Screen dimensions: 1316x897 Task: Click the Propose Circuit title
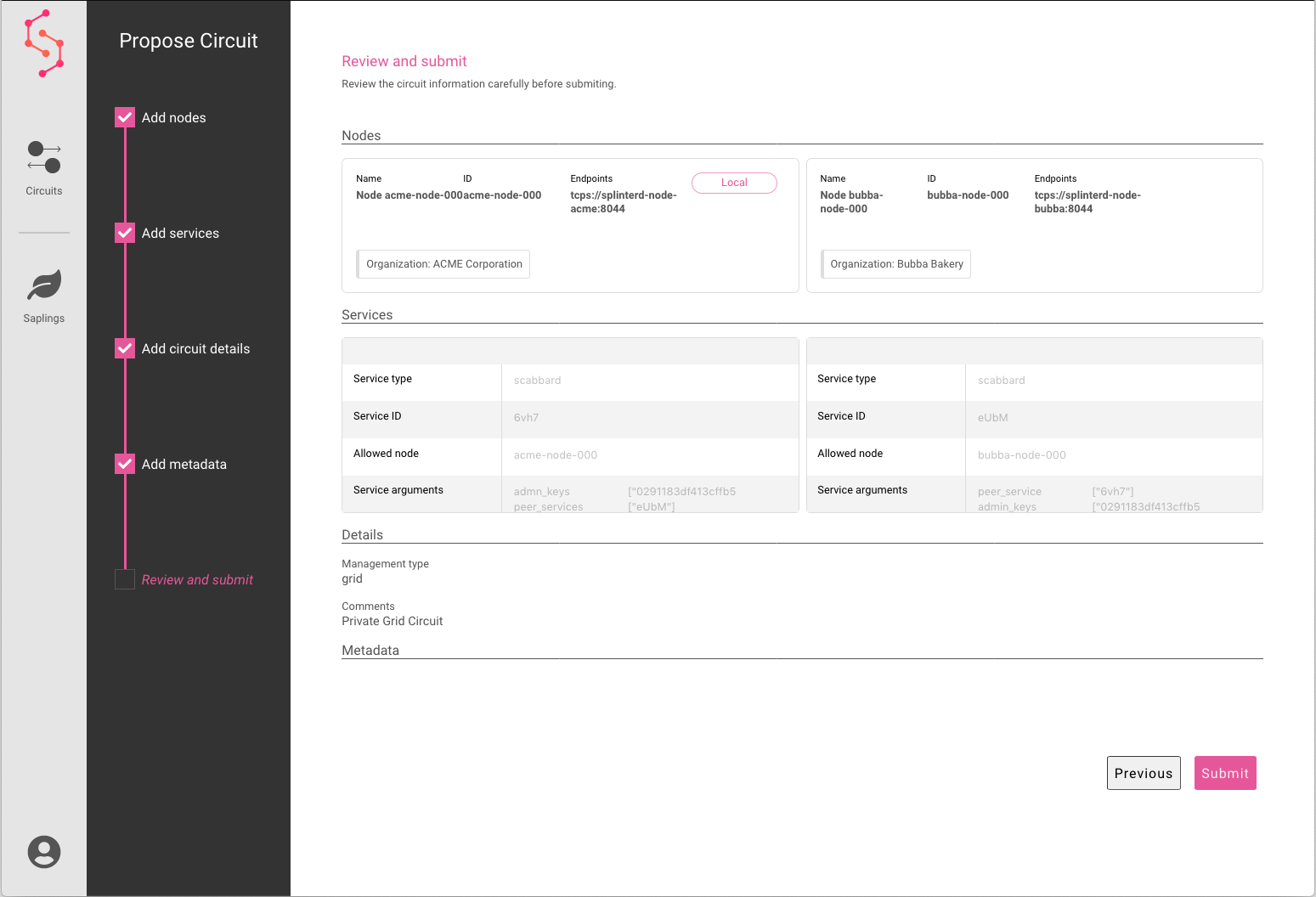pyautogui.click(x=189, y=41)
